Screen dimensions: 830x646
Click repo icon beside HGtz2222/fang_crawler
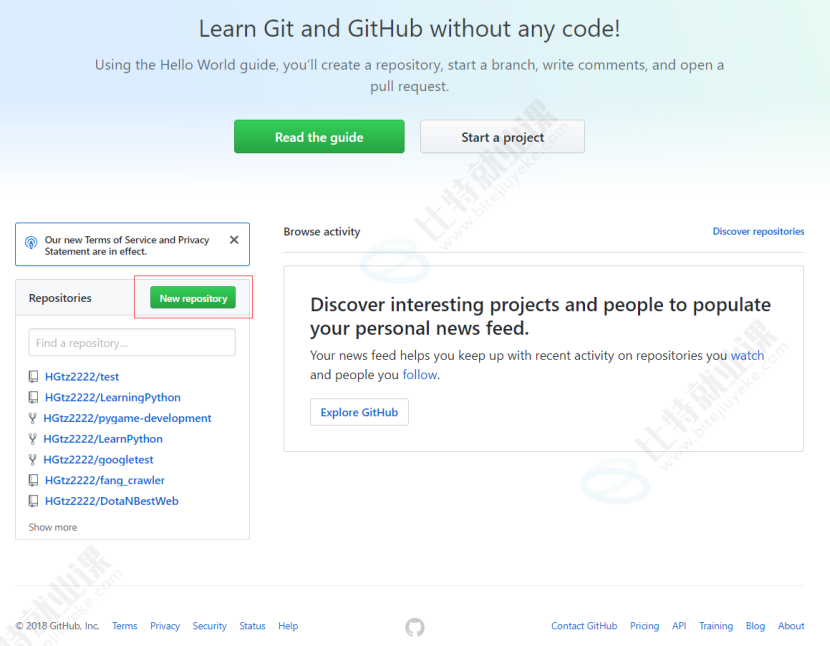click(33, 480)
